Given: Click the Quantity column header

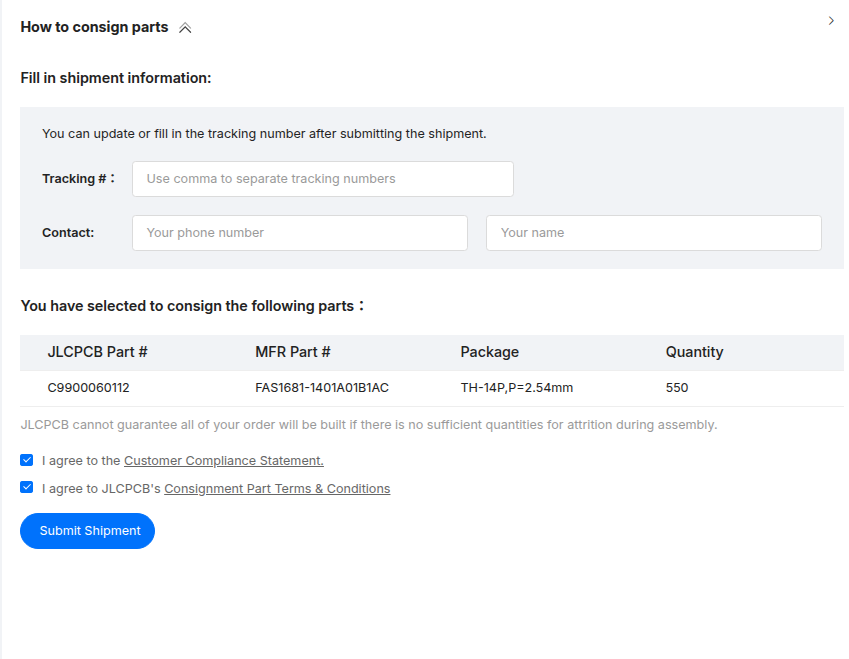Looking at the screenshot, I should pos(694,352).
